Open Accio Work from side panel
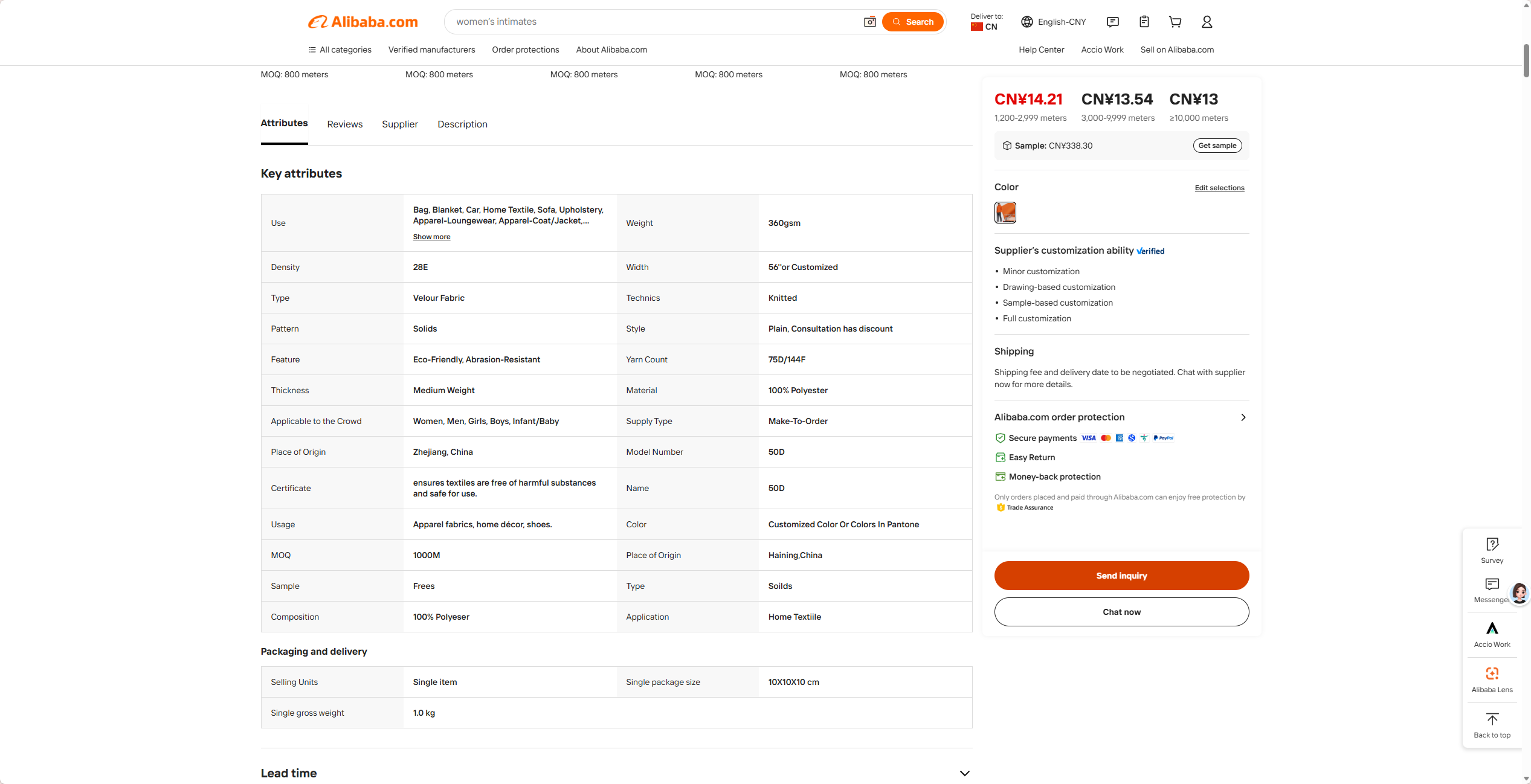Image resolution: width=1531 pixels, height=784 pixels. pyautogui.click(x=1492, y=634)
